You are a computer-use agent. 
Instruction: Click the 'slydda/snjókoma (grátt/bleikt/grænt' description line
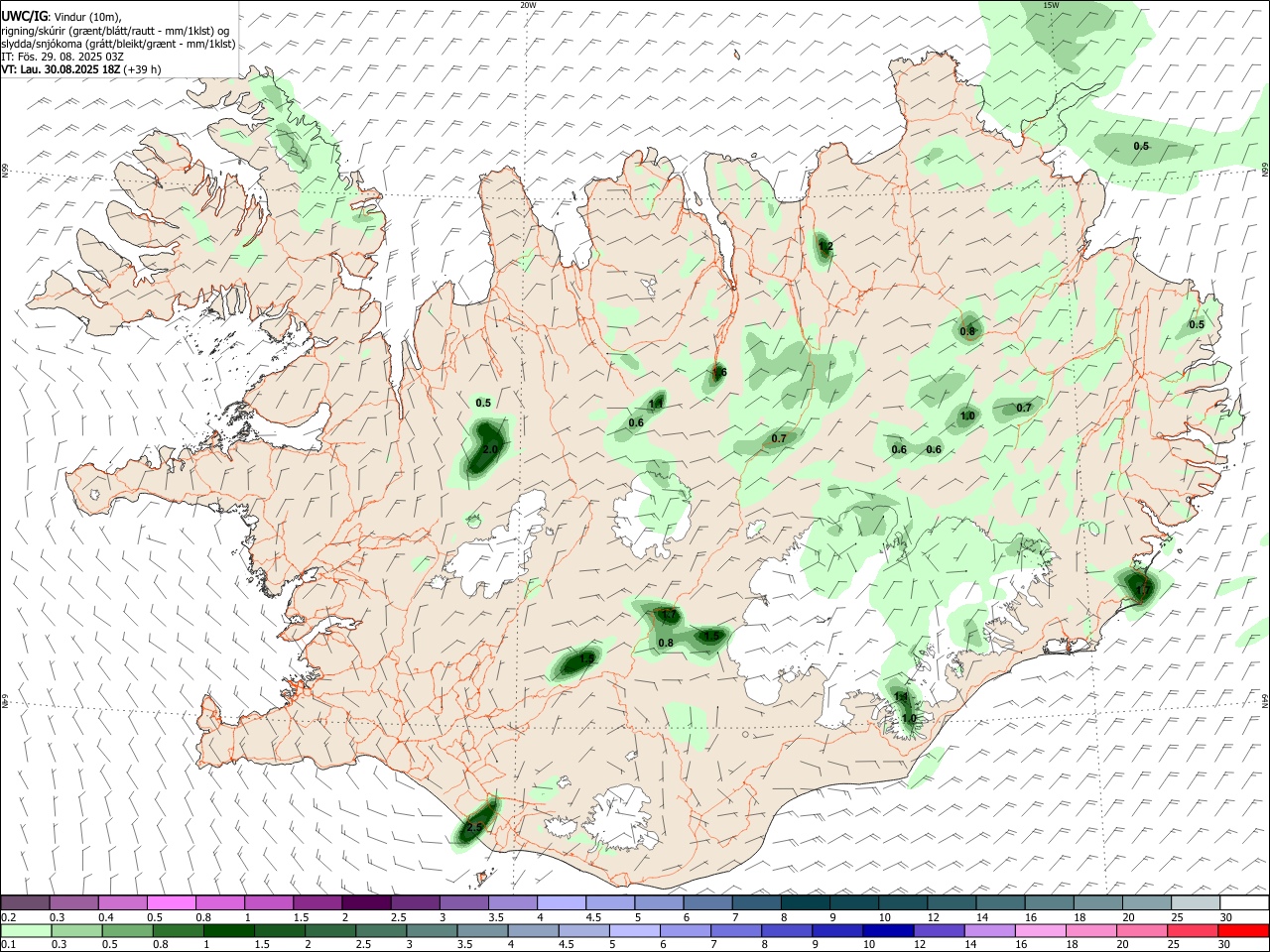118,44
